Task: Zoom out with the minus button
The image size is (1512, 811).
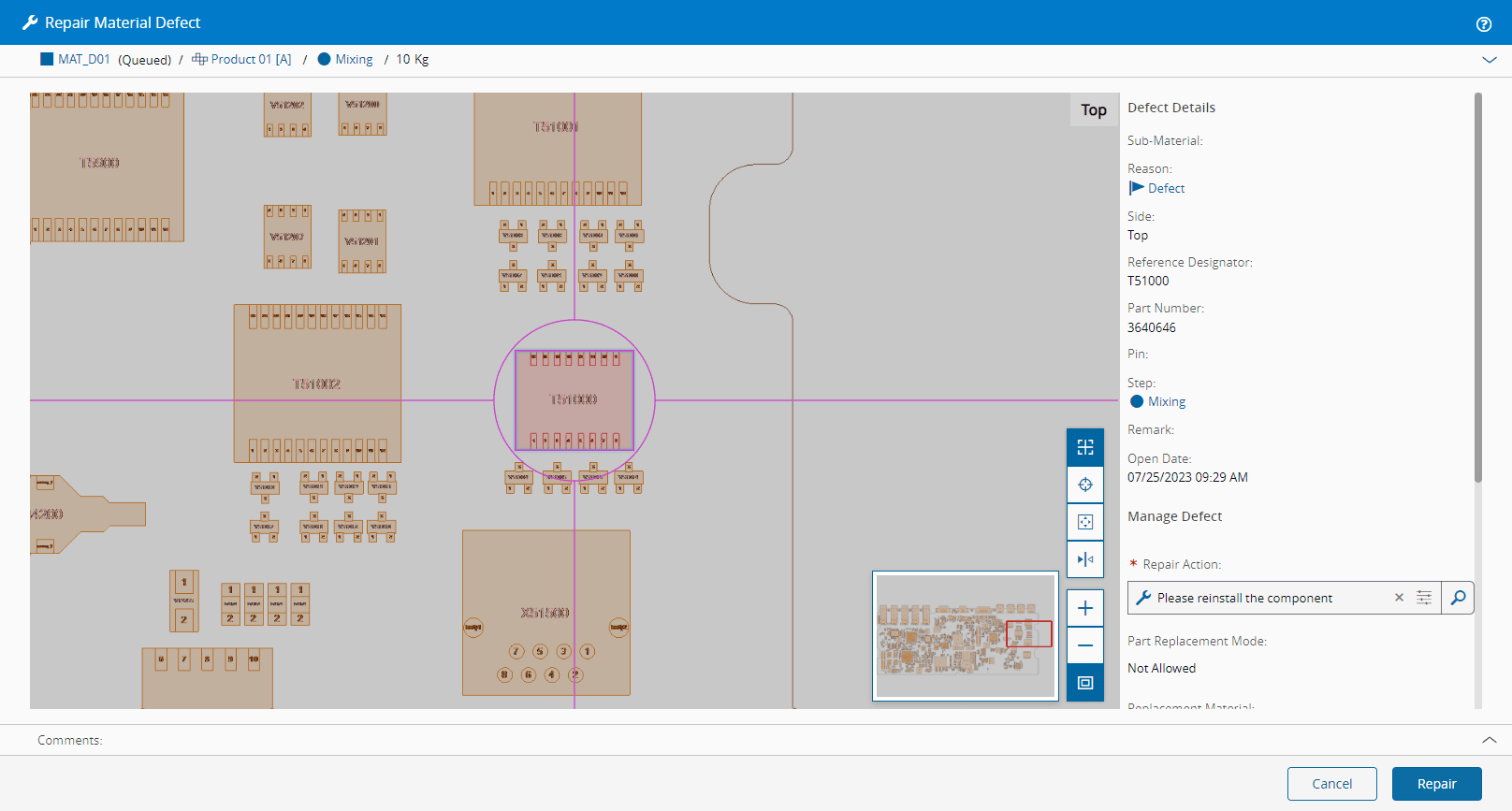Action: coord(1085,645)
